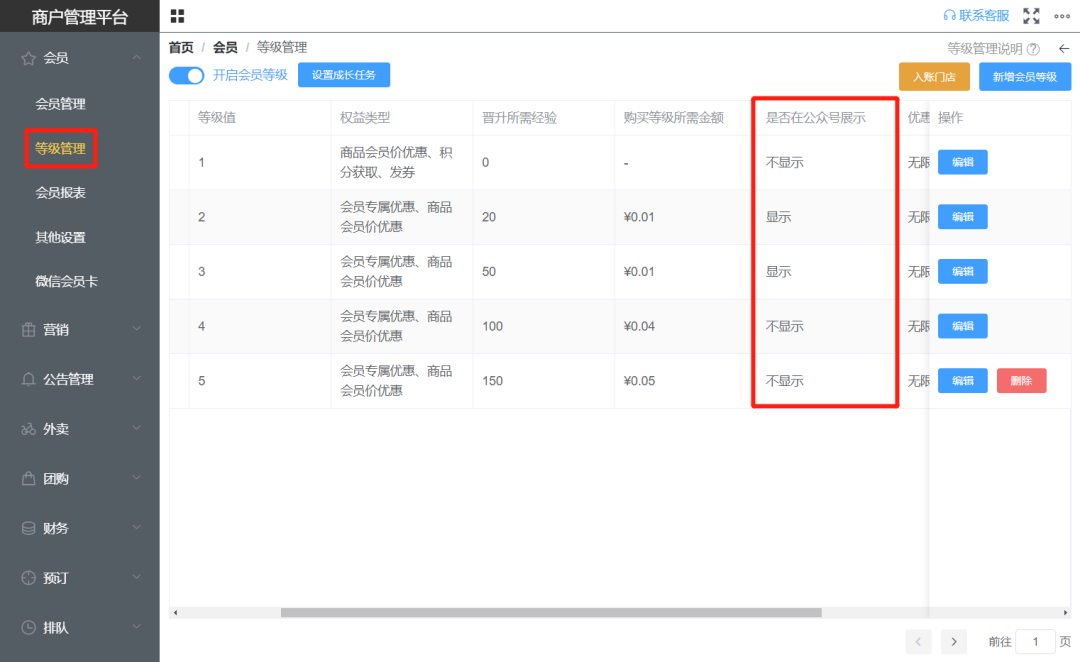Click 编辑 for level 4 row

[x=963, y=326]
